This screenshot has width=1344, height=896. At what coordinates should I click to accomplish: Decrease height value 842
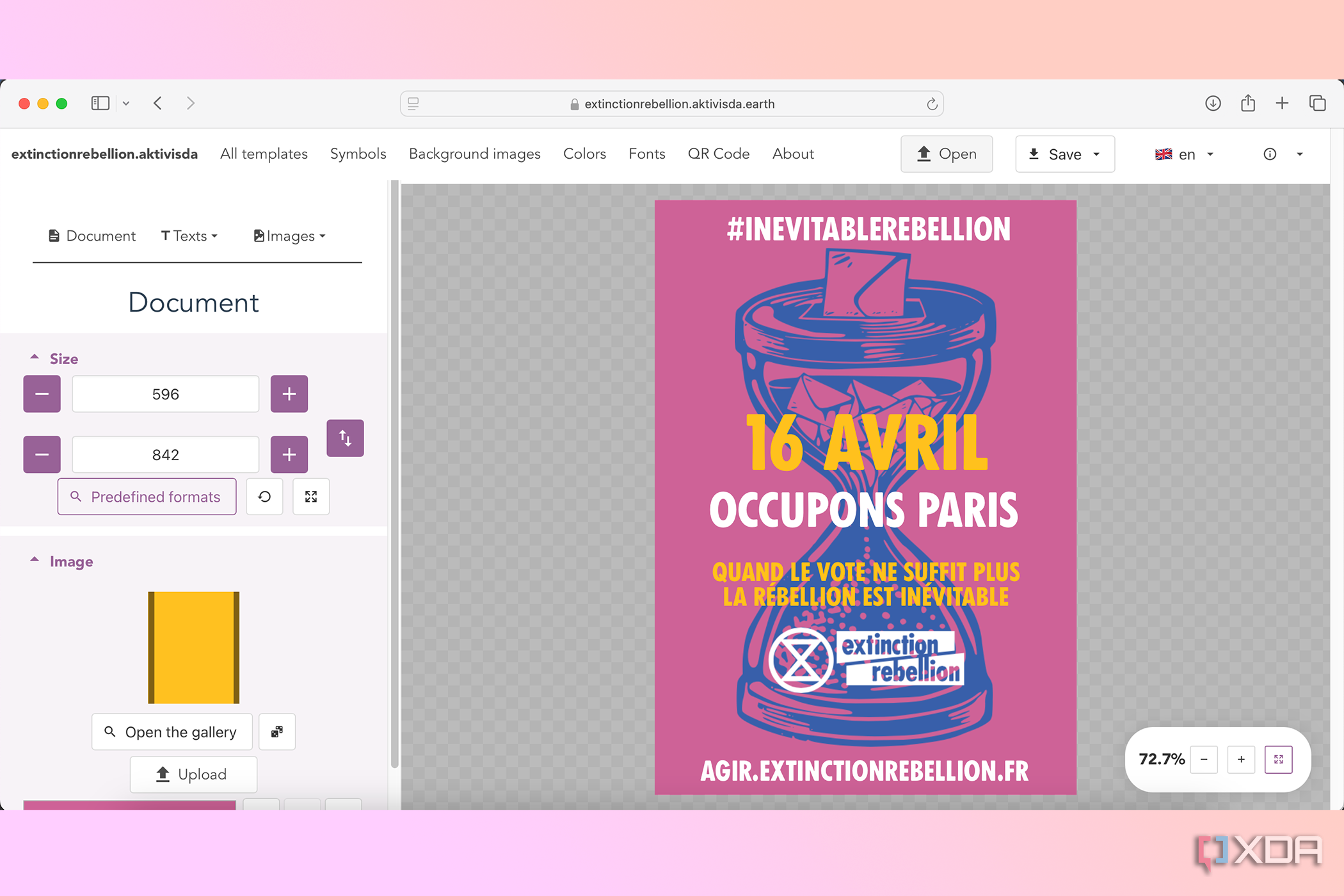[x=42, y=455]
